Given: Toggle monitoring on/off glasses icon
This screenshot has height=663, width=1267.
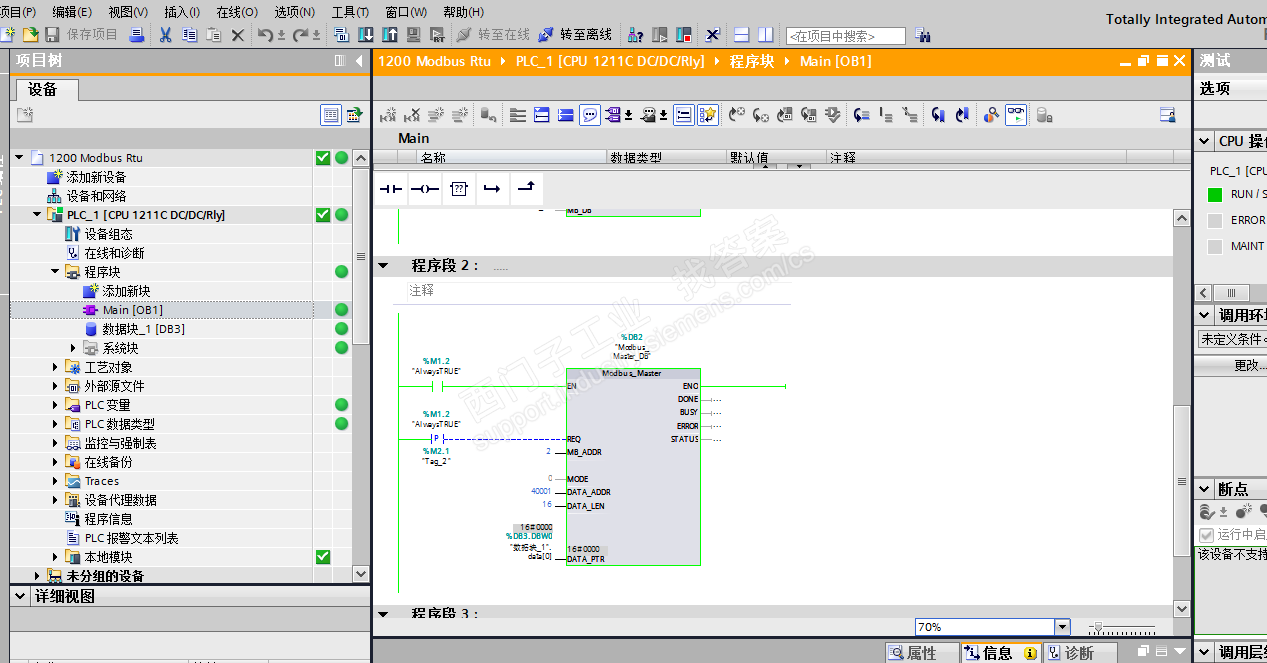Looking at the screenshot, I should coord(1016,115).
